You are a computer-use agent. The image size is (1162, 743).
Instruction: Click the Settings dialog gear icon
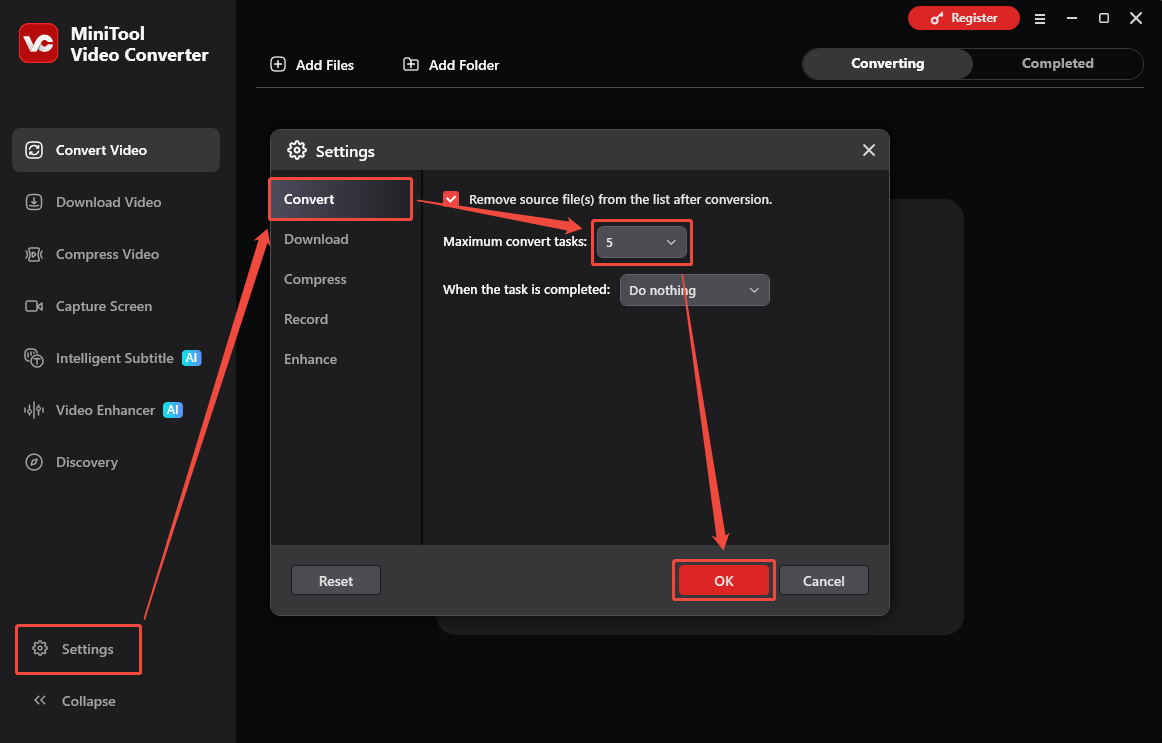(x=297, y=150)
